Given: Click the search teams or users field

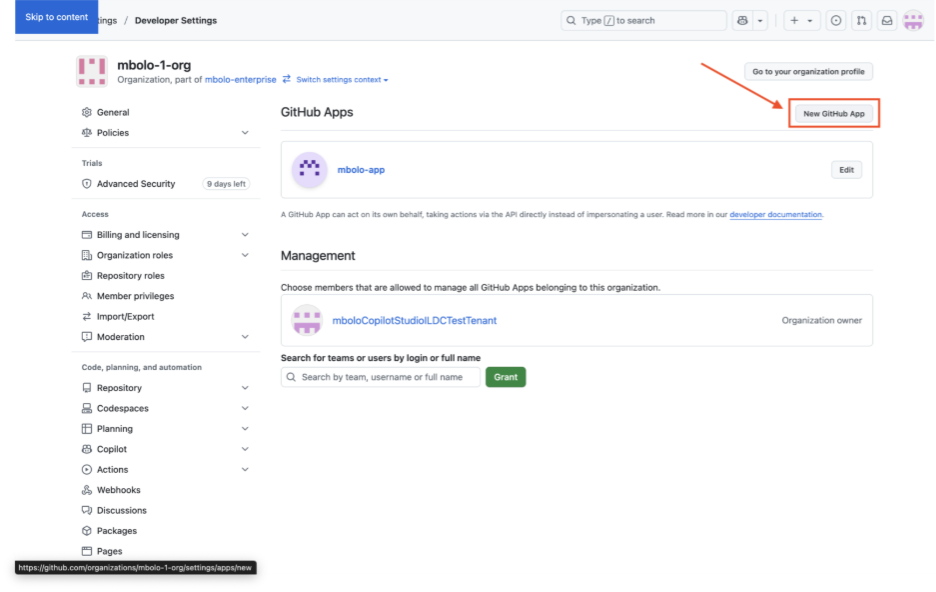Looking at the screenshot, I should pyautogui.click(x=380, y=377).
